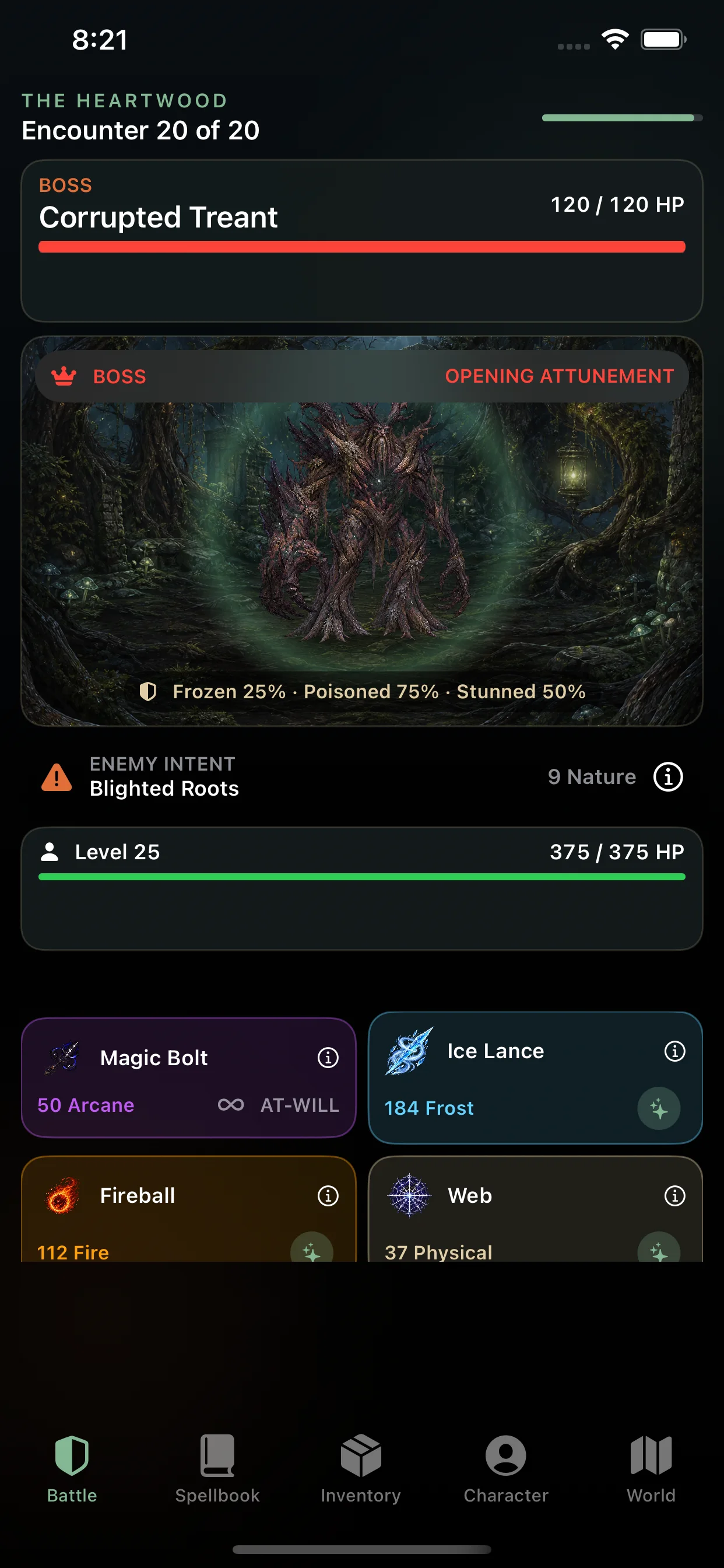The height and width of the screenshot is (1568, 724).
Task: View enemy intent info for Blighted Roots
Action: (668, 776)
